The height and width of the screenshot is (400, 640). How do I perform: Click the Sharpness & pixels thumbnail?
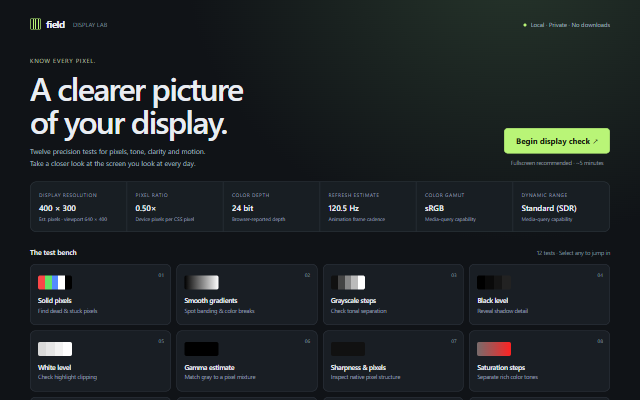[348, 349]
